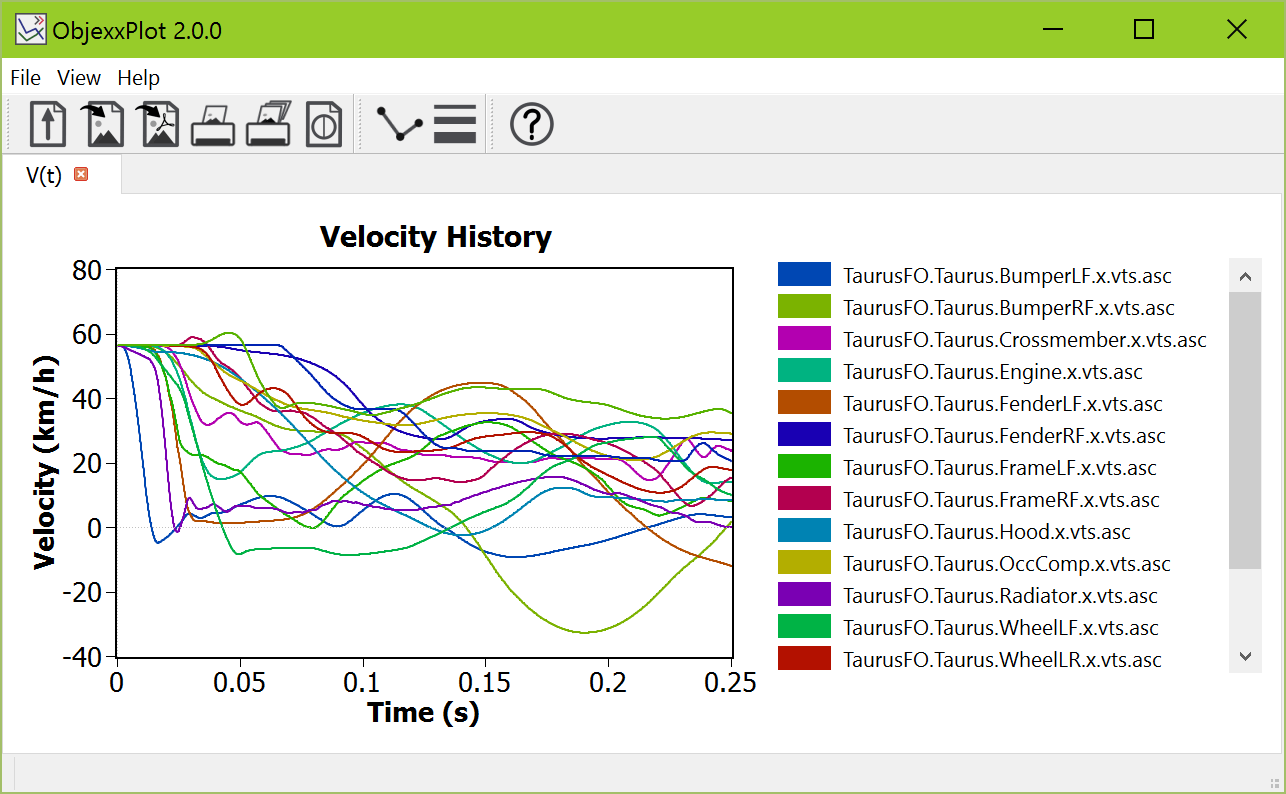Screen dimensions: 1286x794
Task: Open a data file with the upload icon
Action: (x=47, y=124)
